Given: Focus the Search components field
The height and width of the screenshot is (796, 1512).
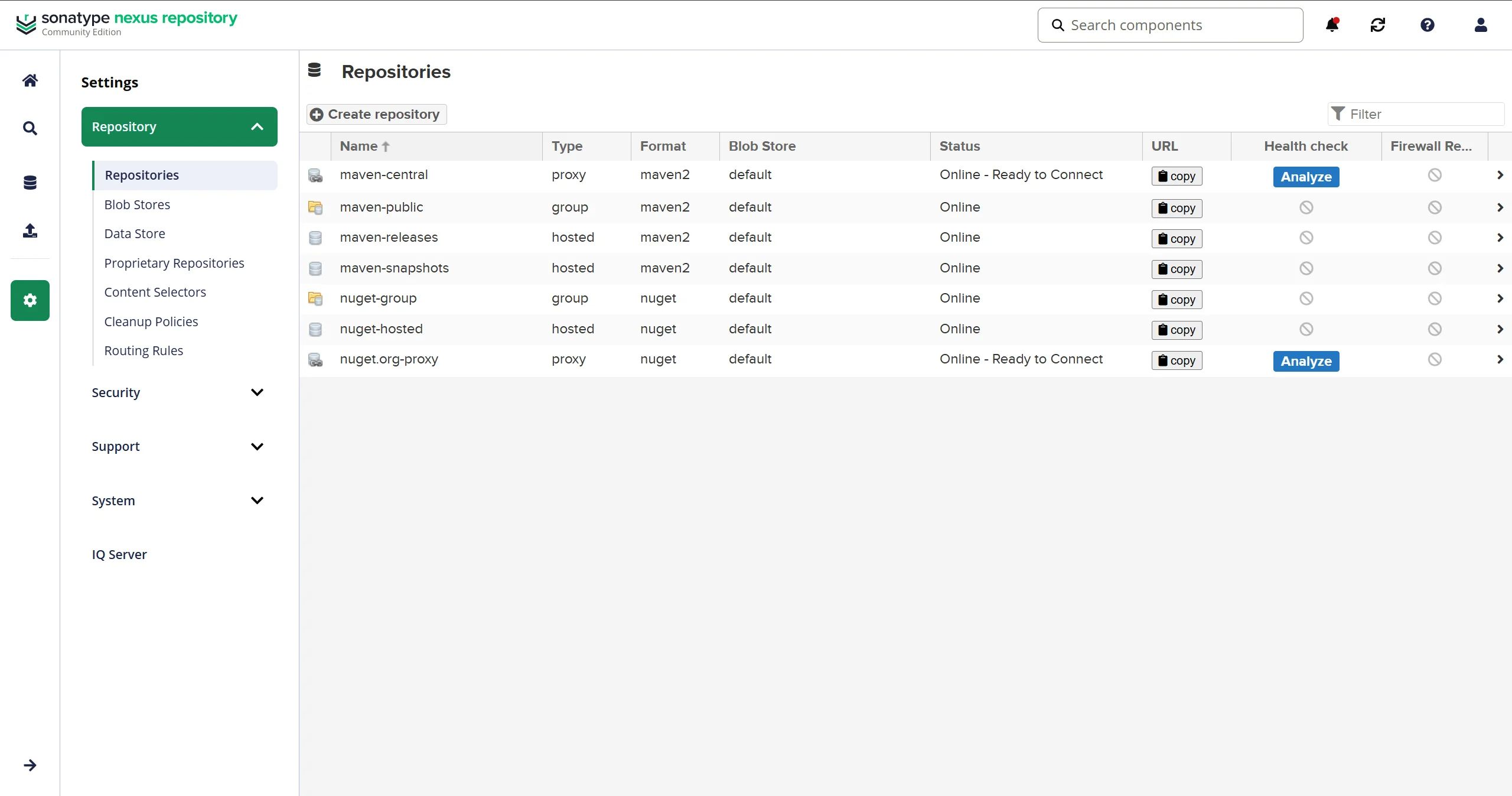Looking at the screenshot, I should pos(1170,25).
